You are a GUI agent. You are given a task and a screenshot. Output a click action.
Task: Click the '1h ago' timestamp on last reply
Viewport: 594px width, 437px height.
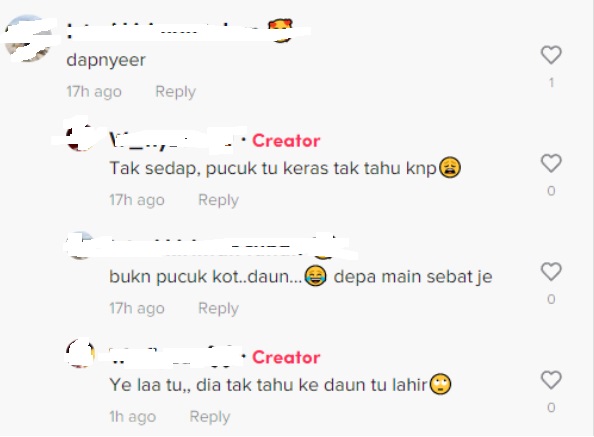[133, 417]
